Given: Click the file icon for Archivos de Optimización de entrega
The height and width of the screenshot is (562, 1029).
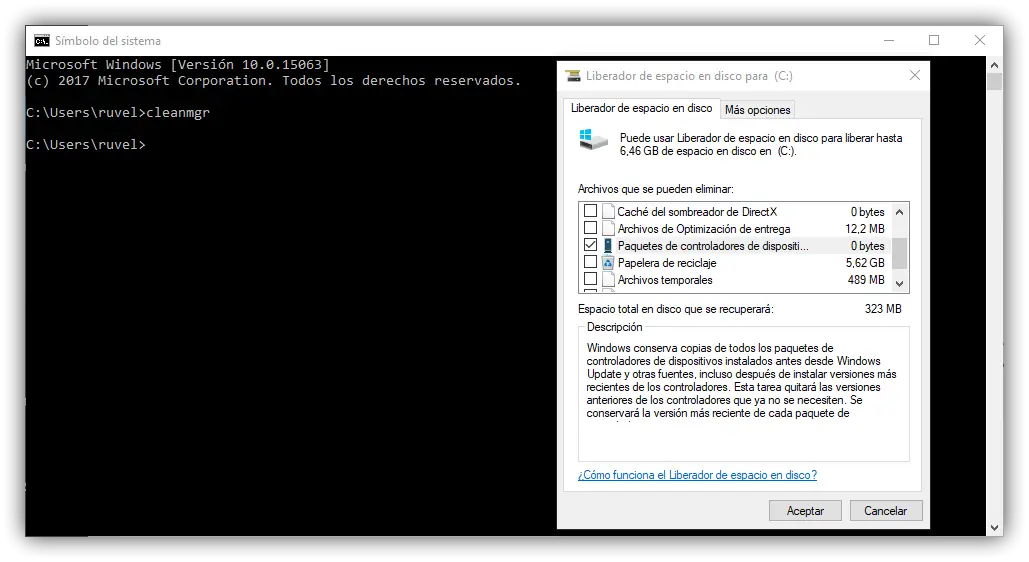Looking at the screenshot, I should (608, 228).
